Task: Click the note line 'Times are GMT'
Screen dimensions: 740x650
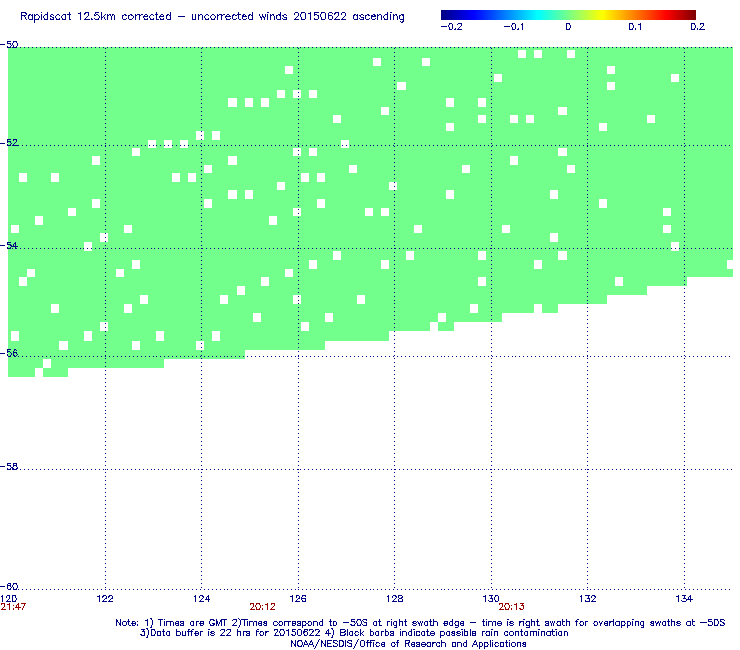Action: point(193,623)
